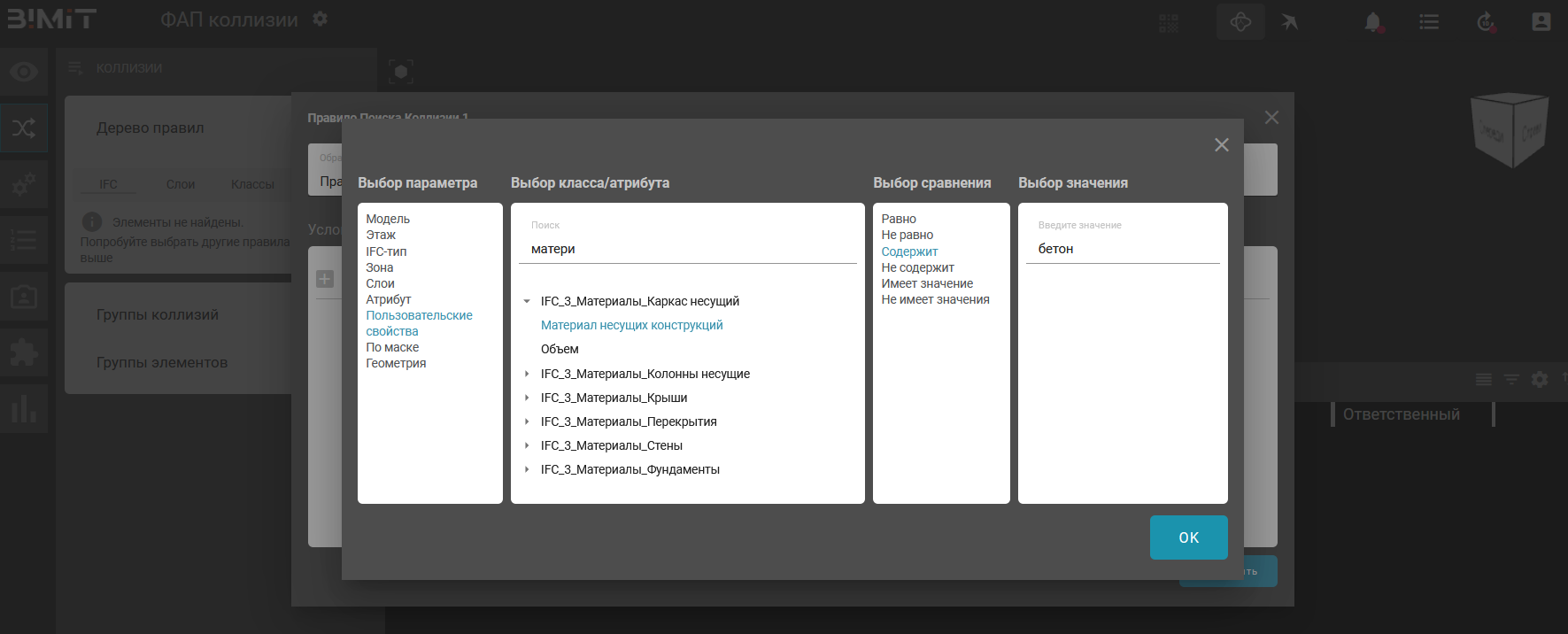Click the notifications bell icon
1568x634 pixels.
pos(1372,22)
